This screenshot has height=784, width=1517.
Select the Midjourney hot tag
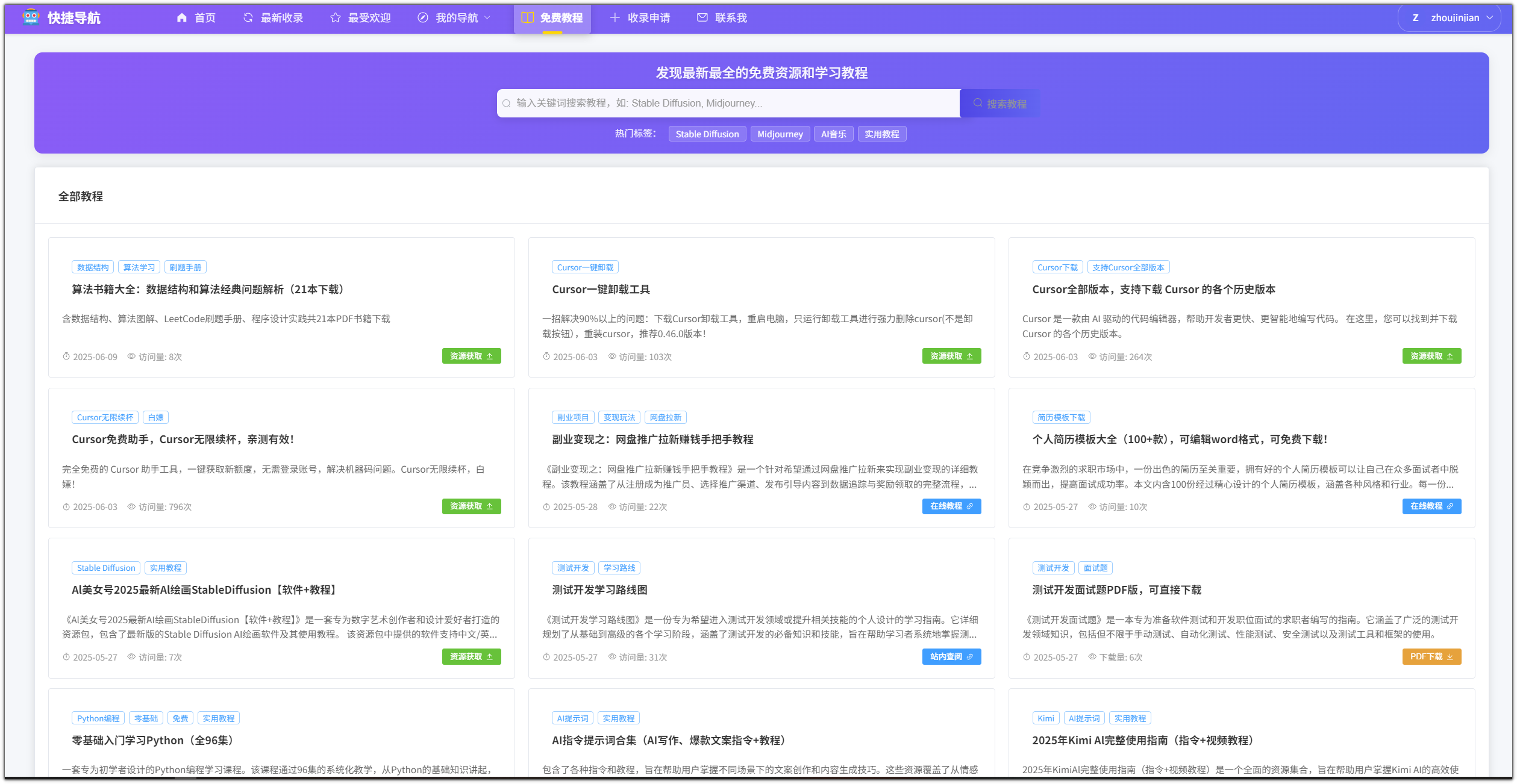[780, 134]
